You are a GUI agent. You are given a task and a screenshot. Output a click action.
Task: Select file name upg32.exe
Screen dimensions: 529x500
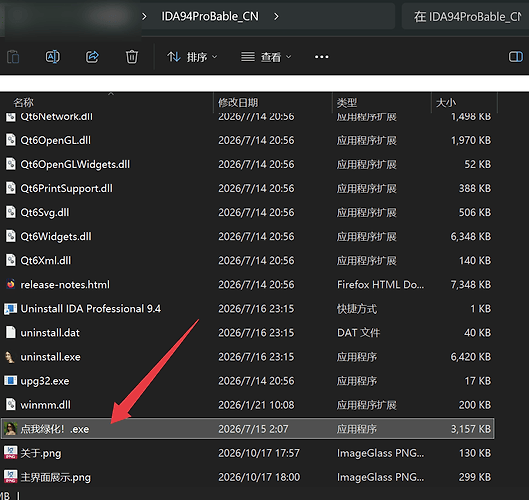coord(45,381)
